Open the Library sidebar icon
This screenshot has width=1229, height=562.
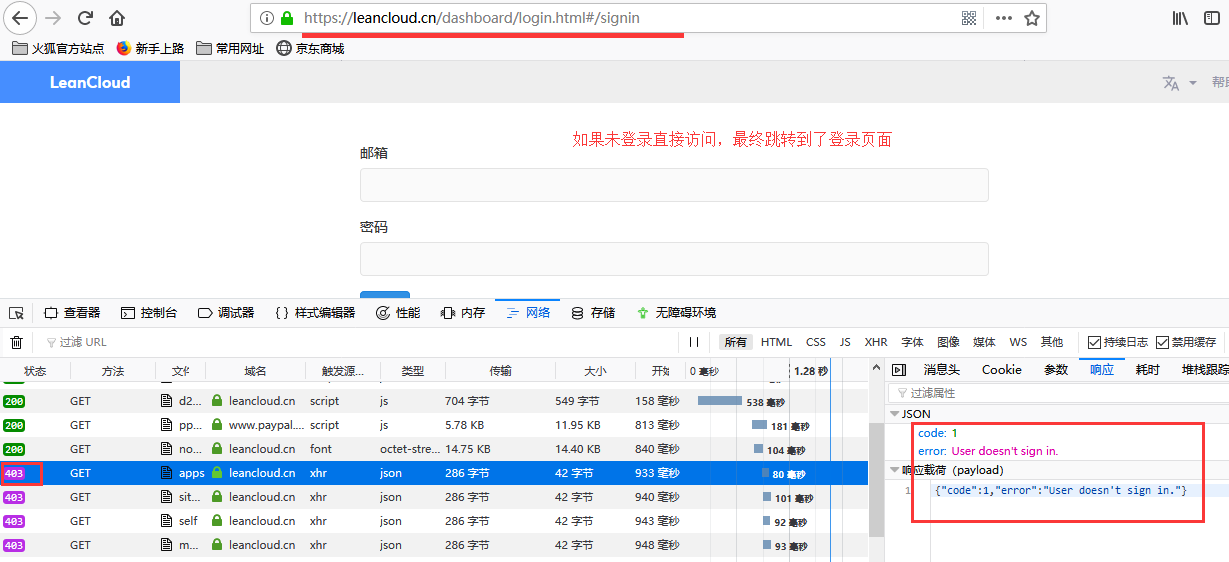pyautogui.click(x=1180, y=18)
